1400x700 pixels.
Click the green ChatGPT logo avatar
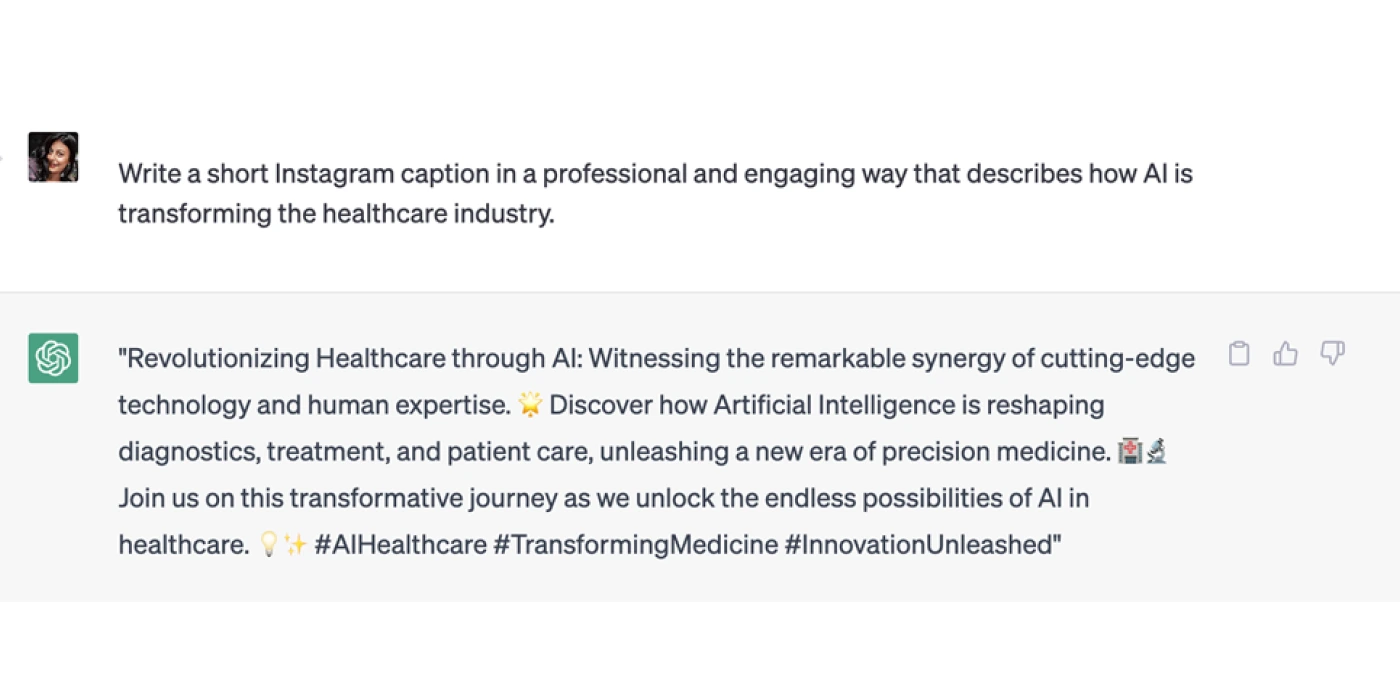point(53,358)
